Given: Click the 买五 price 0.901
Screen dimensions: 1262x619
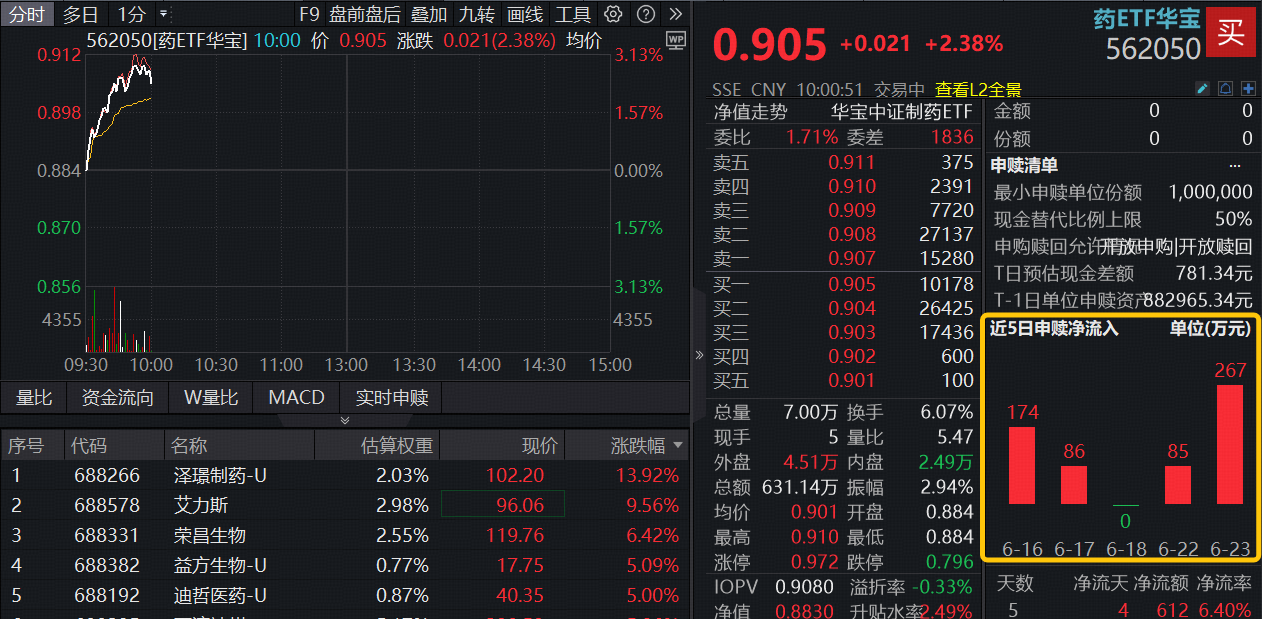Looking at the screenshot, I should click(x=852, y=381).
